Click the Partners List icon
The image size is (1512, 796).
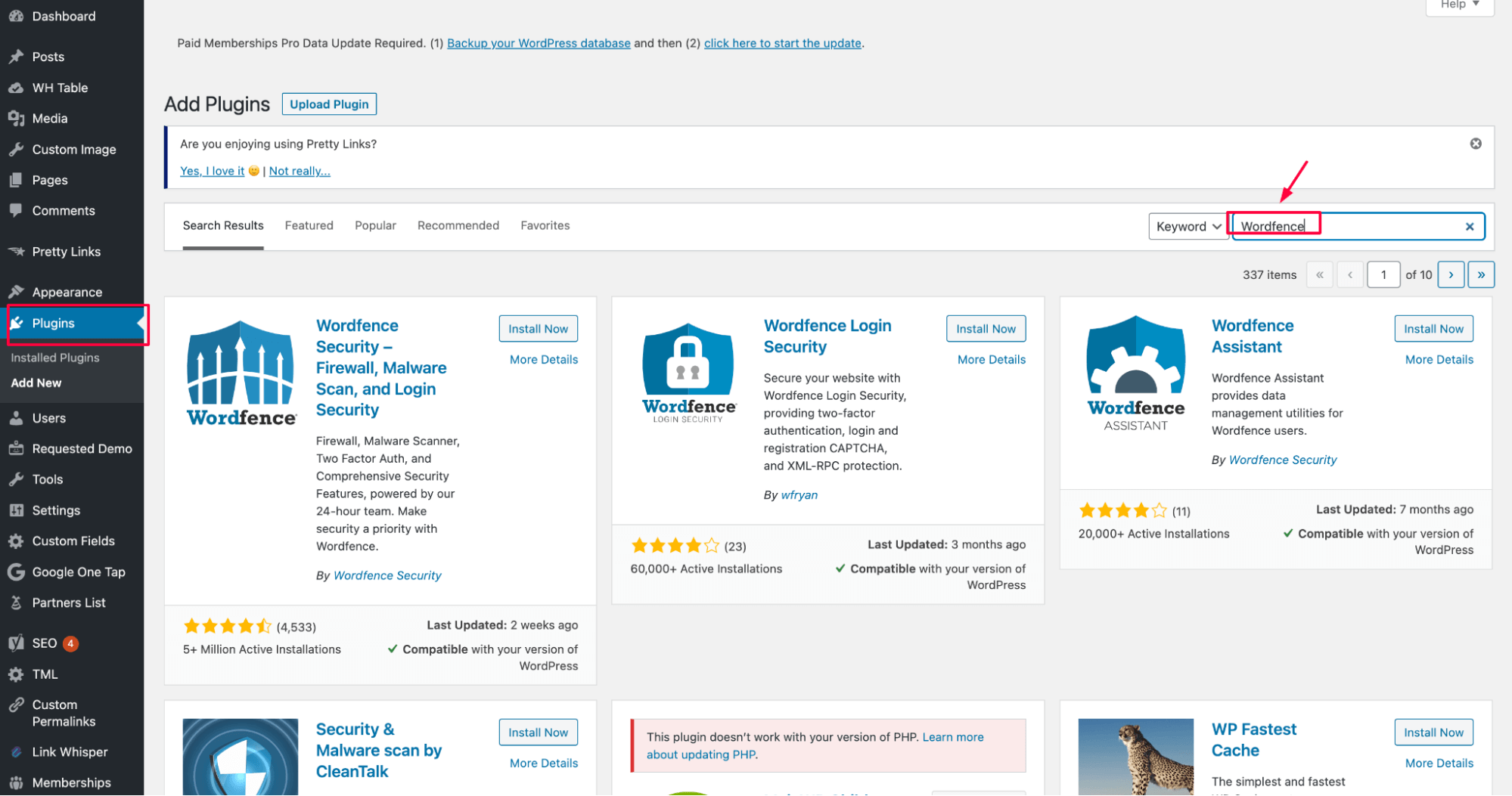tap(16, 602)
